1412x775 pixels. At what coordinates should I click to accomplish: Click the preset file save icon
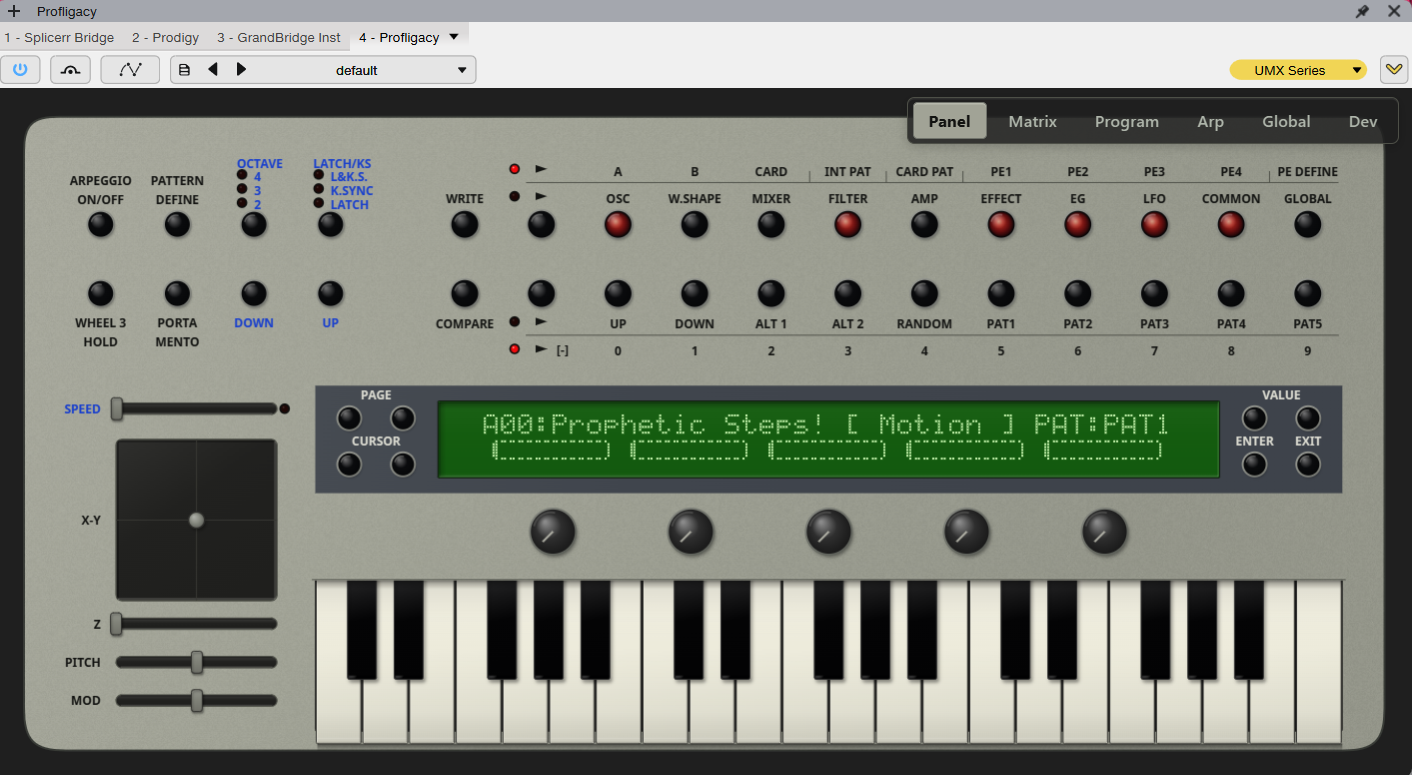point(185,70)
